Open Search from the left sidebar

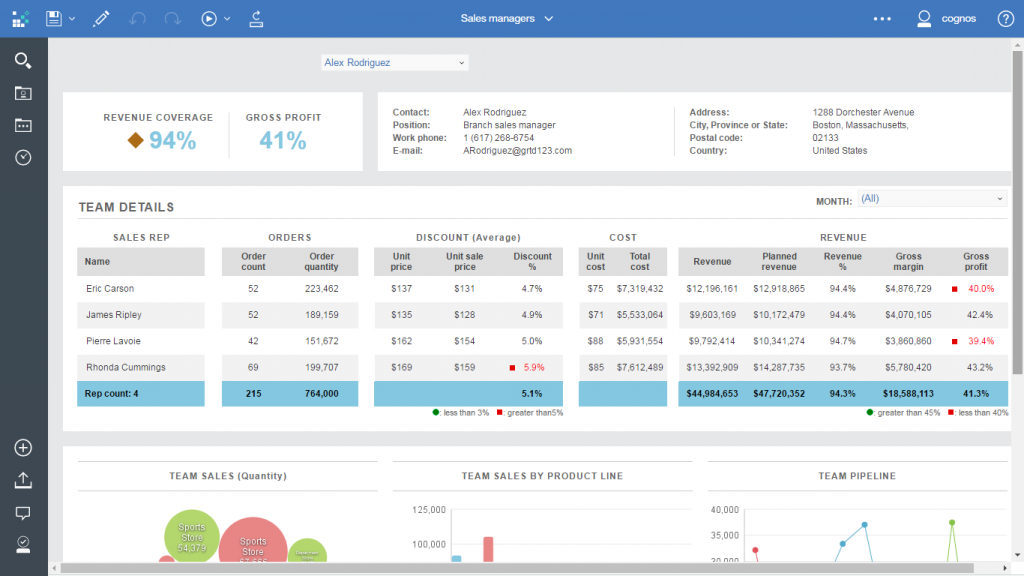(23, 61)
